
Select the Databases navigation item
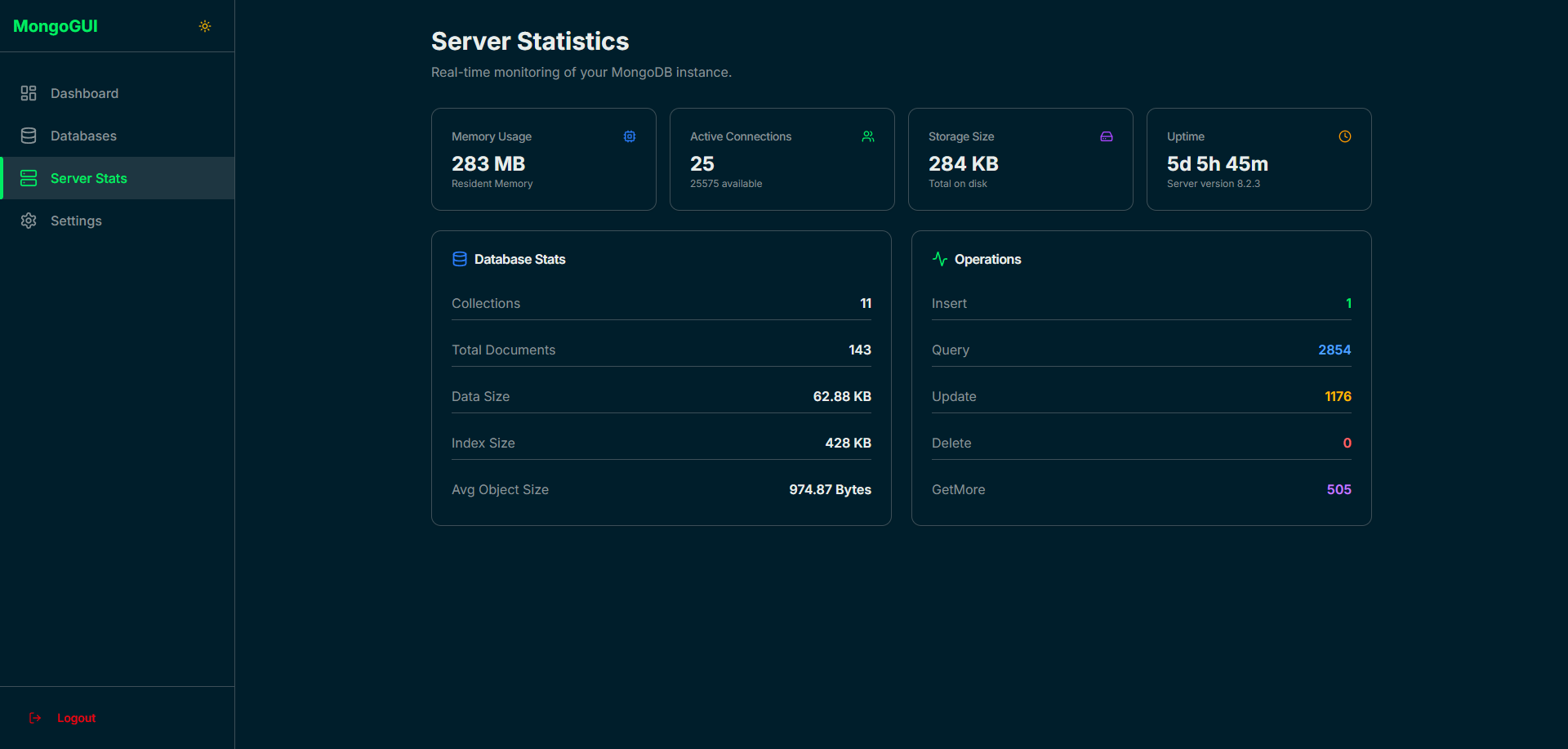coord(83,136)
